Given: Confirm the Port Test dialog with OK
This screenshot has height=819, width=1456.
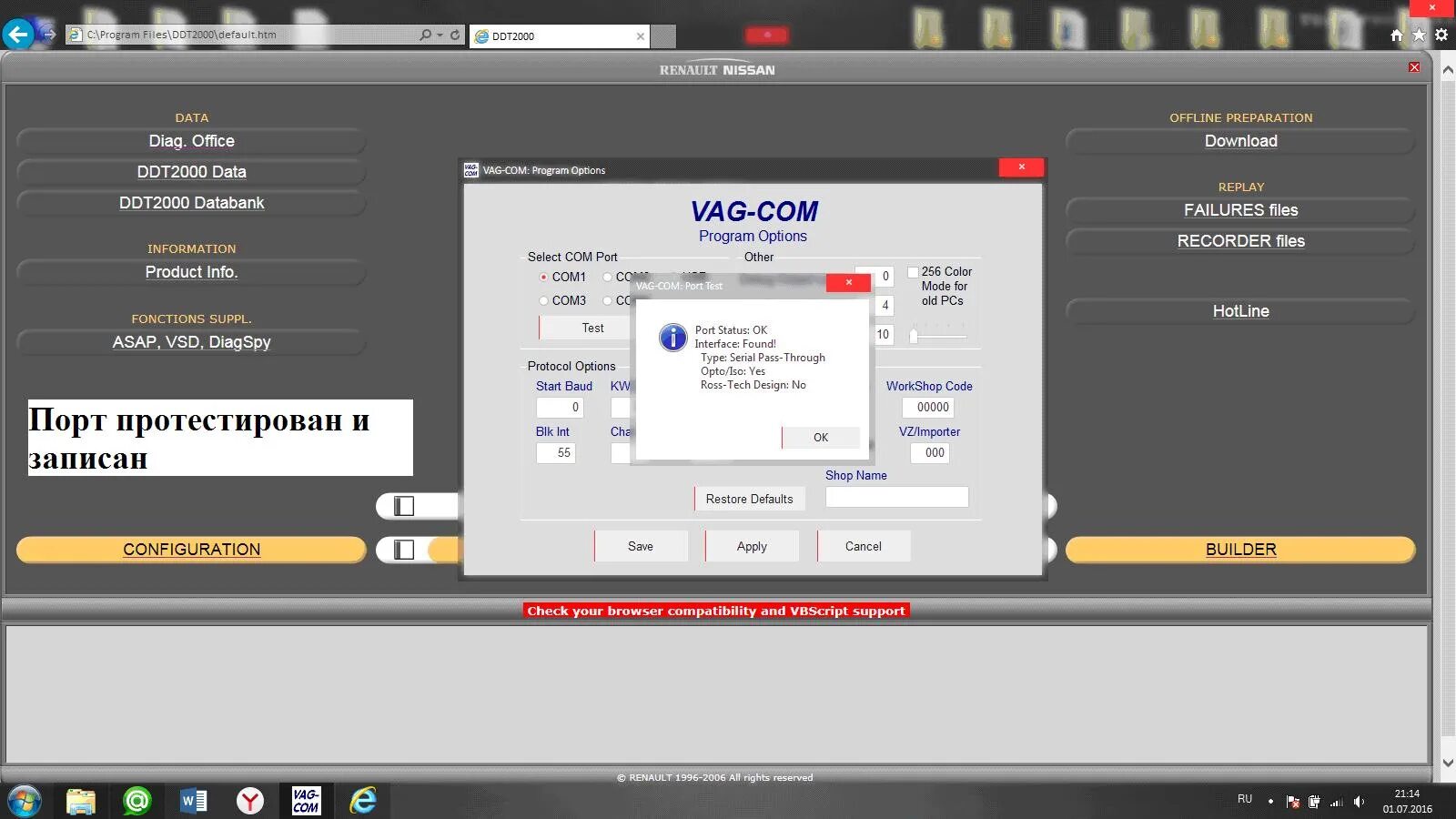Looking at the screenshot, I should pyautogui.click(x=821, y=438).
